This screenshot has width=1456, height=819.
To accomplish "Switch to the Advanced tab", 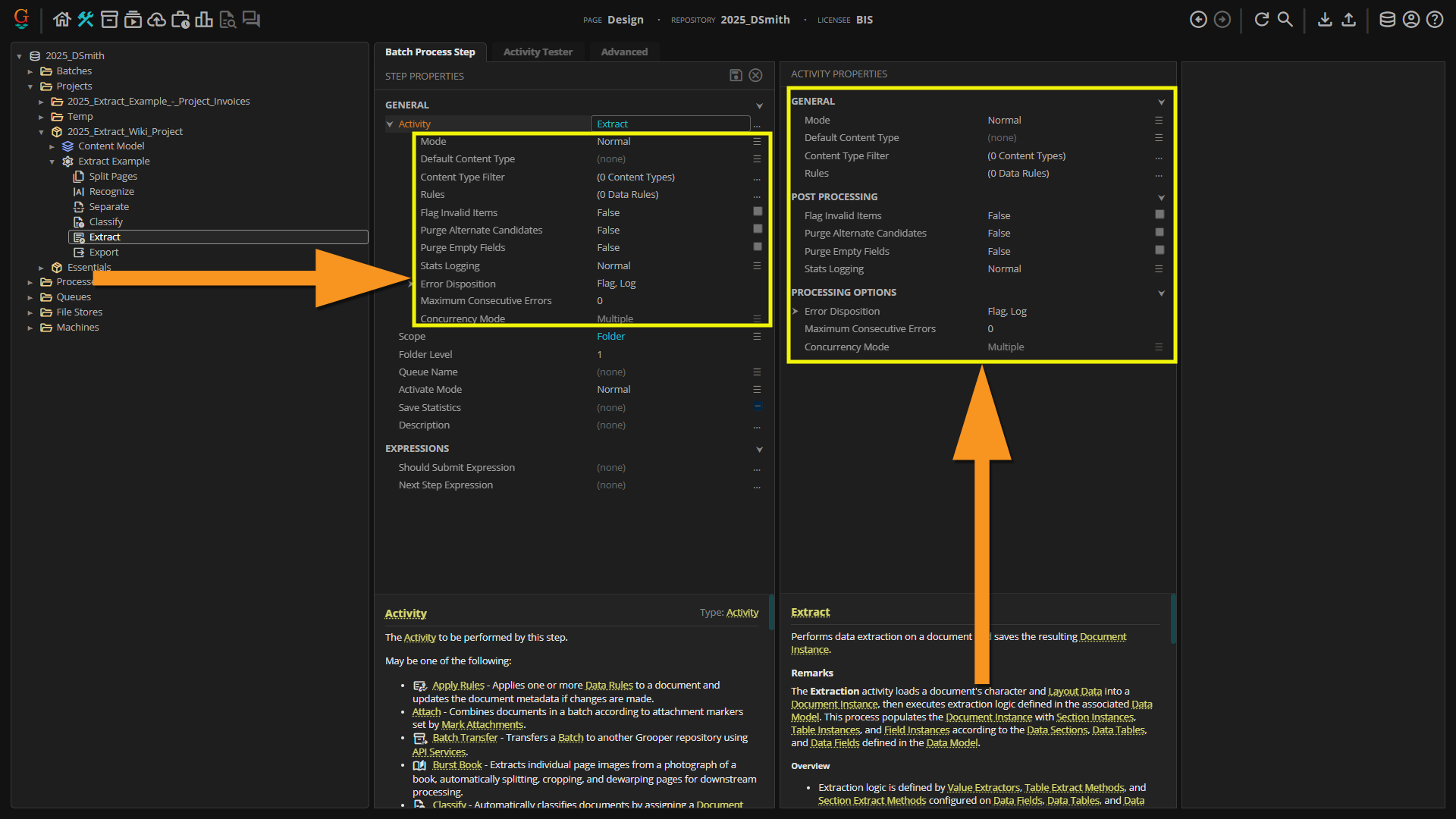I will point(624,52).
